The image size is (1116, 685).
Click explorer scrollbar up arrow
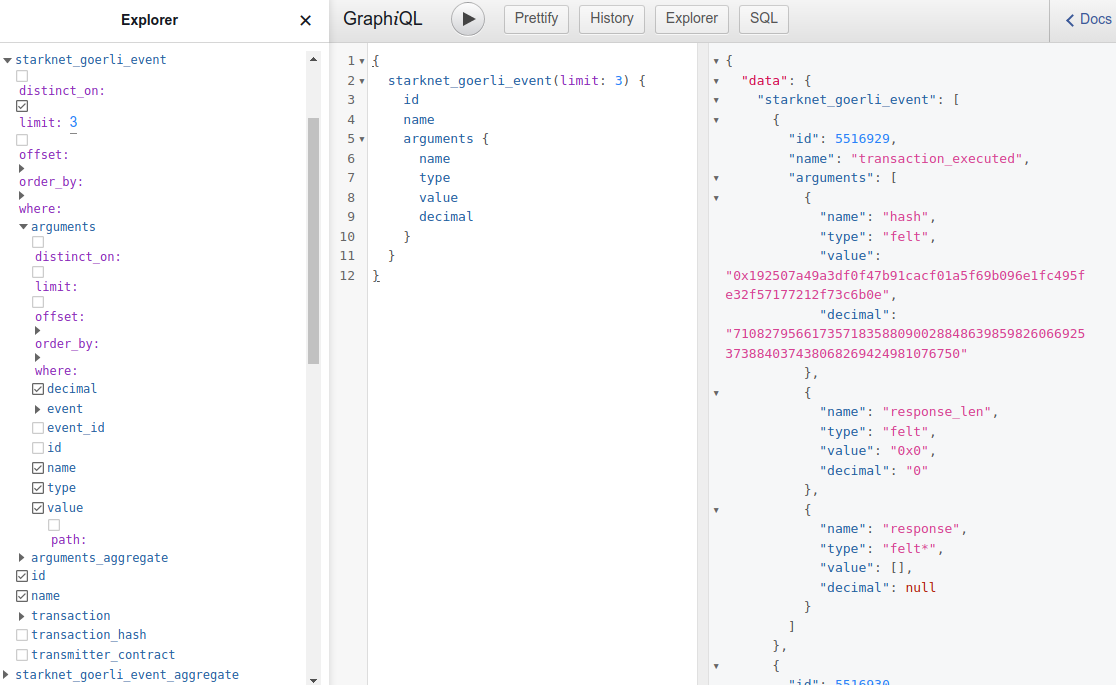click(313, 59)
